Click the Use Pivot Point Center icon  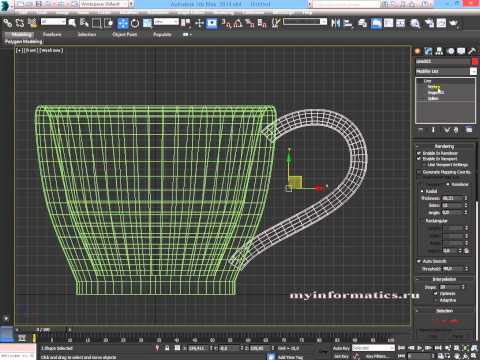pos(186,23)
